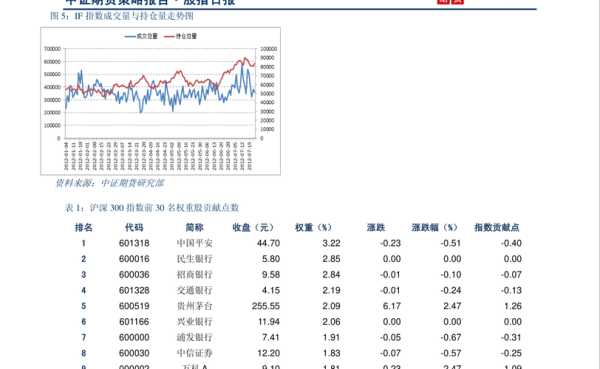Screen dimensions: 600x369
Task: Click the closing price 44.70
Action: 268,243
